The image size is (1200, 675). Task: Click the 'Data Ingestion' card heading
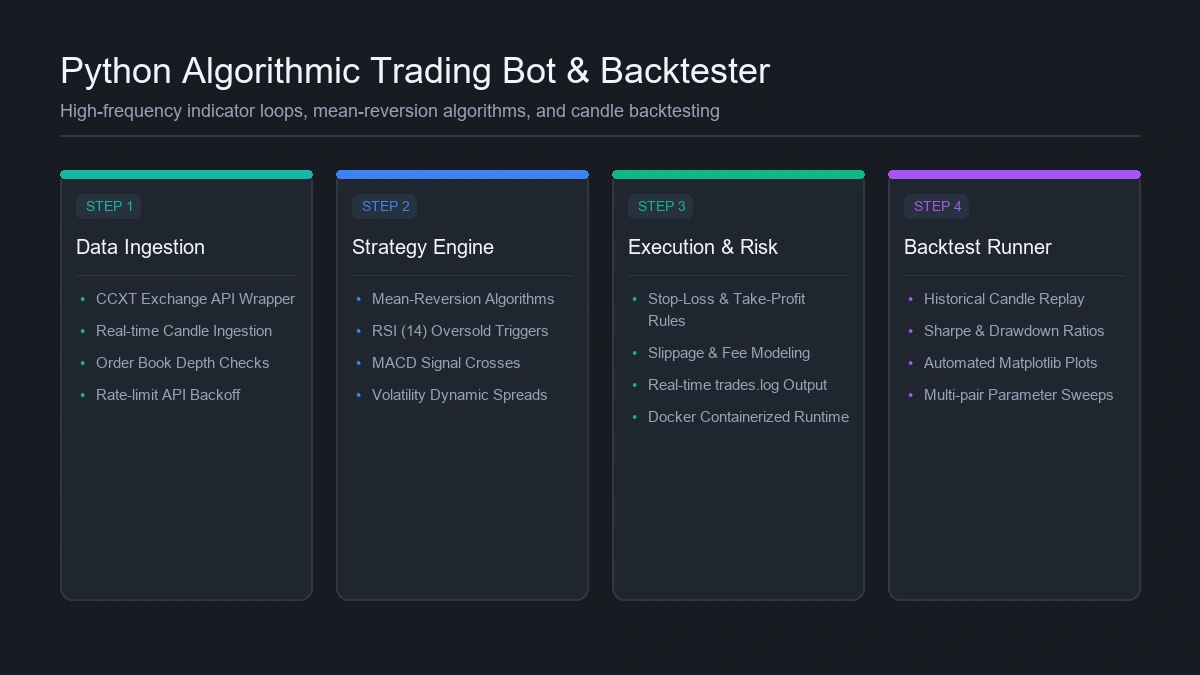click(x=140, y=247)
